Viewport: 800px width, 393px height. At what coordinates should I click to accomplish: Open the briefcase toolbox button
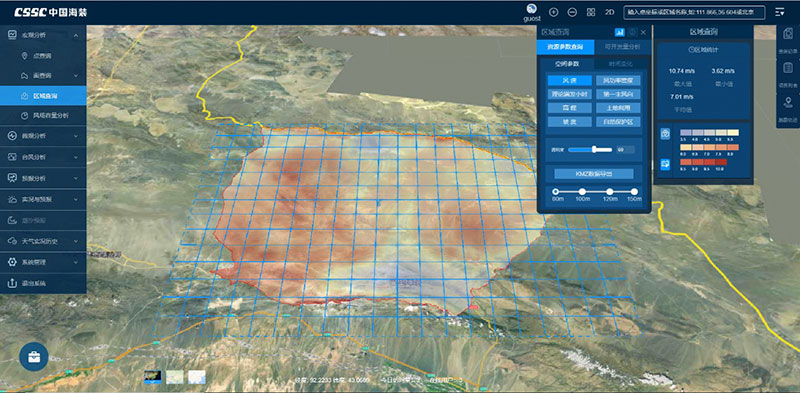pyautogui.click(x=34, y=356)
